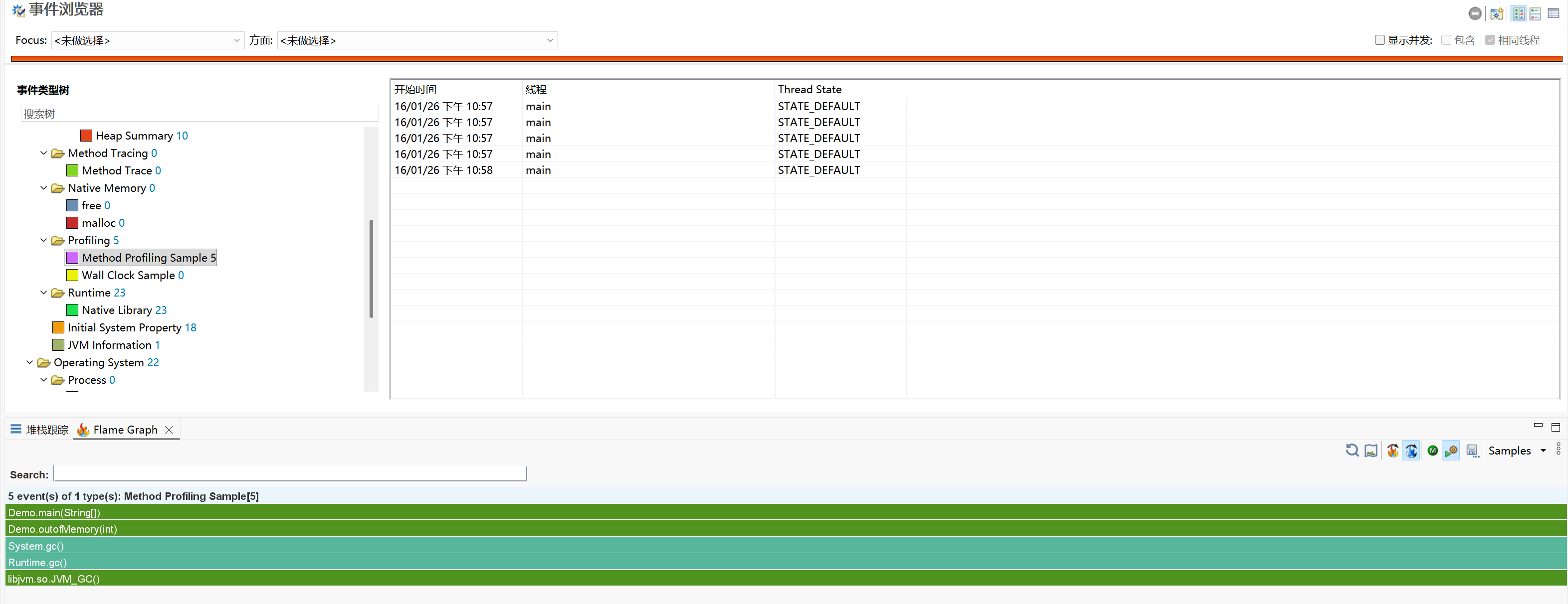
Task: Open the Focus dropdown
Action: click(148, 41)
